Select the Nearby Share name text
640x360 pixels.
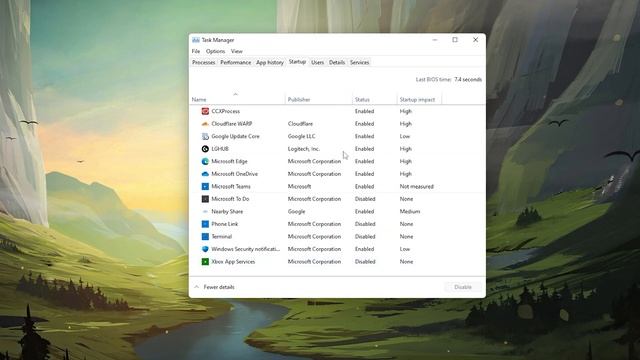pyautogui.click(x=227, y=211)
